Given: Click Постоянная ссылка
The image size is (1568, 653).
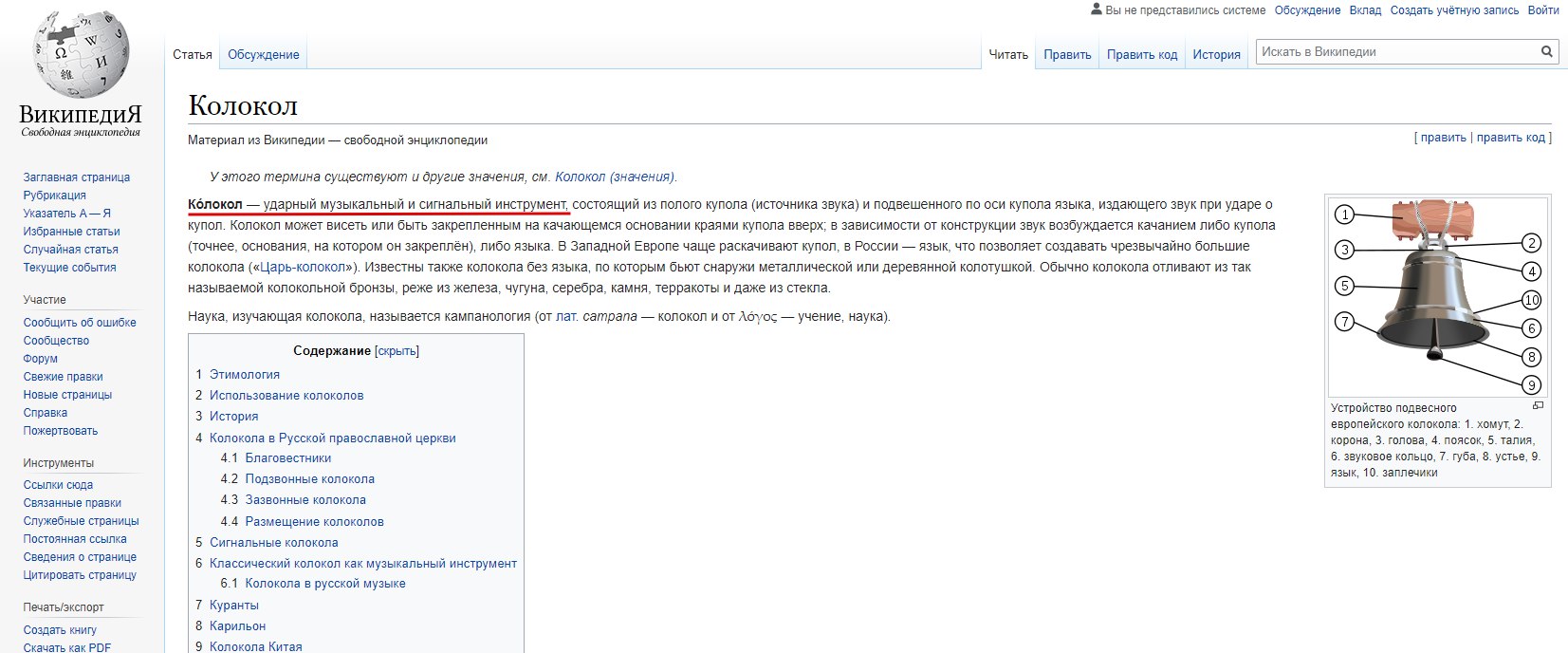Looking at the screenshot, I should 75,539.
